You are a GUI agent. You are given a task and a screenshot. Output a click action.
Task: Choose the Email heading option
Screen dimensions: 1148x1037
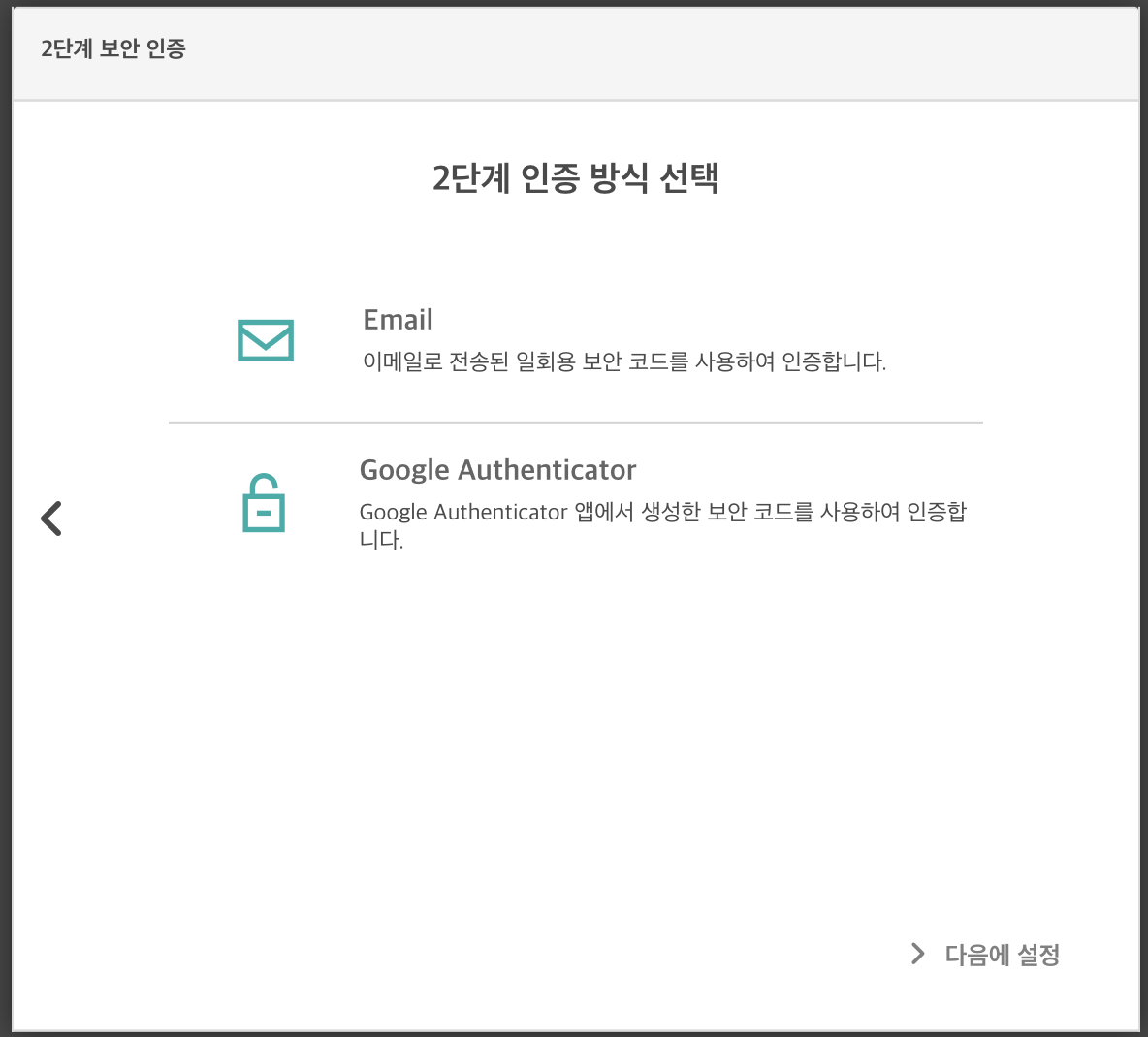tap(398, 320)
